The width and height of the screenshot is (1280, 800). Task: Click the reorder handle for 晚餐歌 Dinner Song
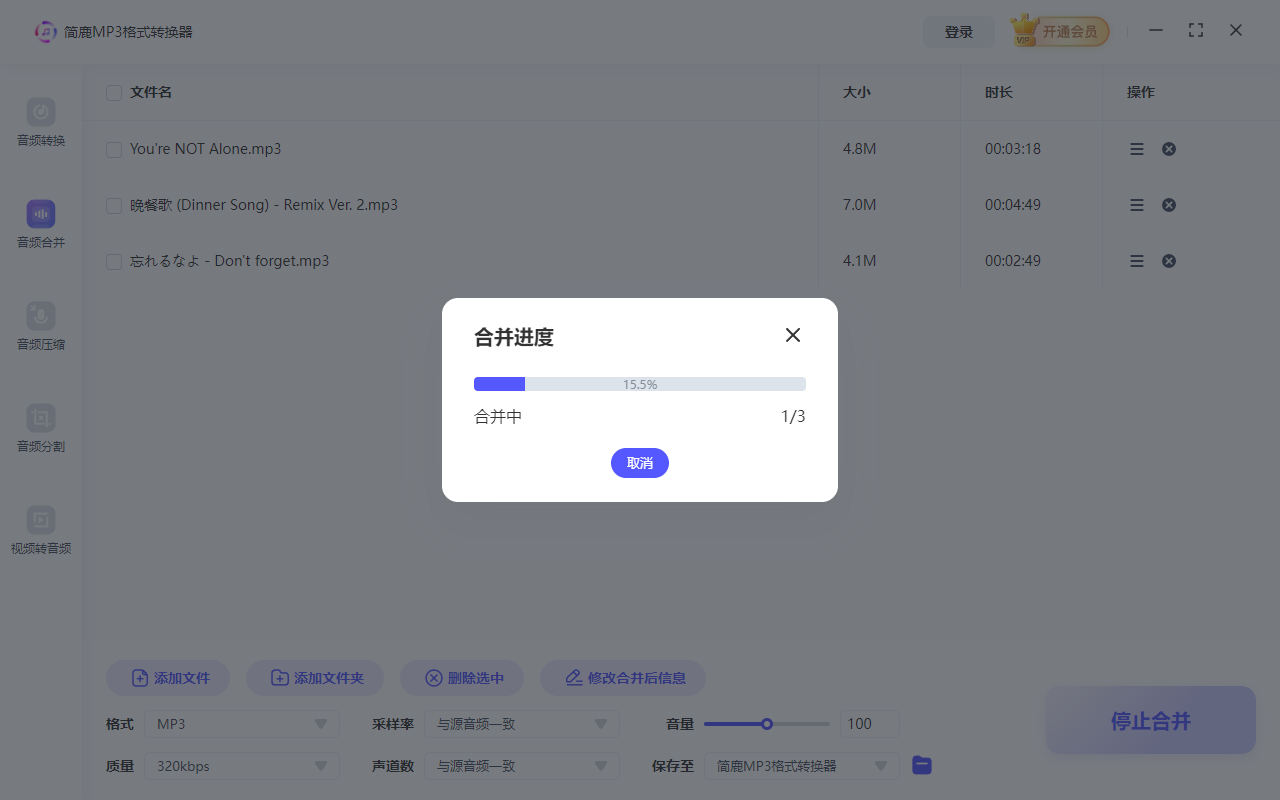tap(1137, 205)
